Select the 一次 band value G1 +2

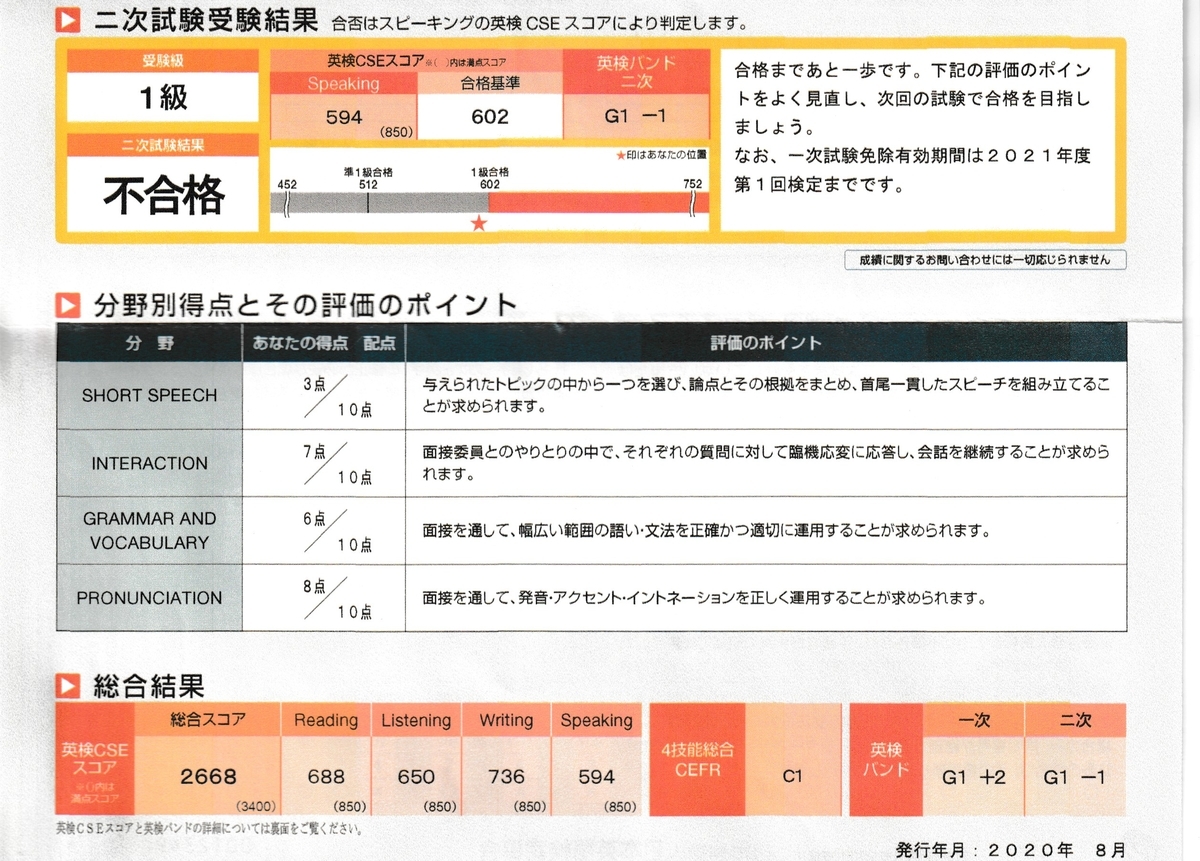[x=974, y=776]
